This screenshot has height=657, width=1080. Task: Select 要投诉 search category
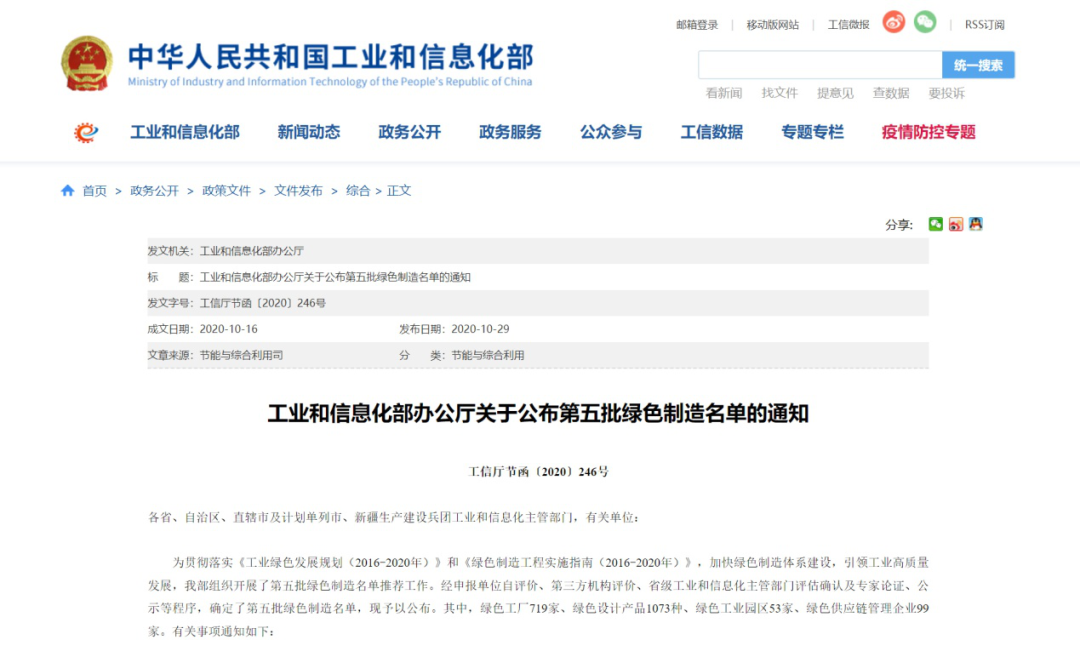(946, 93)
